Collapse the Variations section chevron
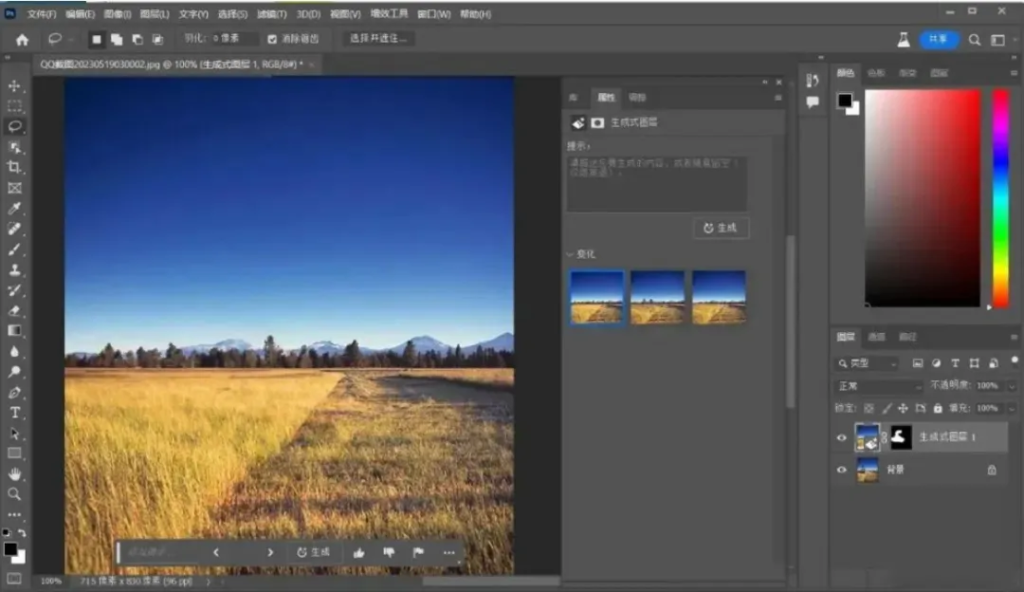The height and width of the screenshot is (592, 1024). [x=570, y=254]
